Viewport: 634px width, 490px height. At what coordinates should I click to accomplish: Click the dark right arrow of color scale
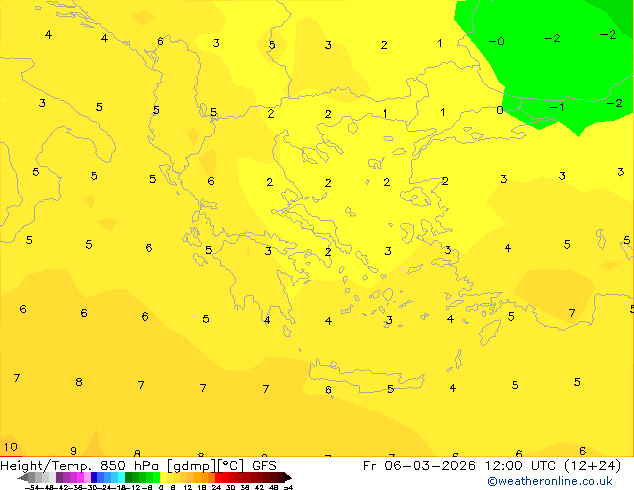pos(288,478)
